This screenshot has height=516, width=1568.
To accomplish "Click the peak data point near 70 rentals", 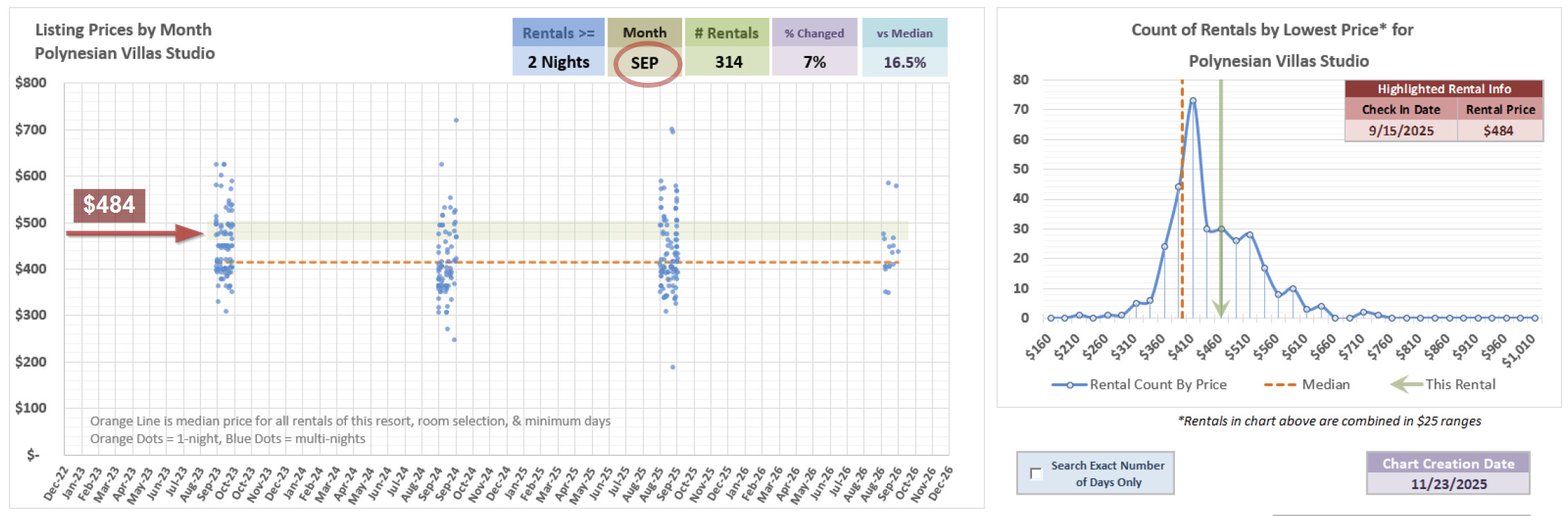I will (x=1192, y=101).
